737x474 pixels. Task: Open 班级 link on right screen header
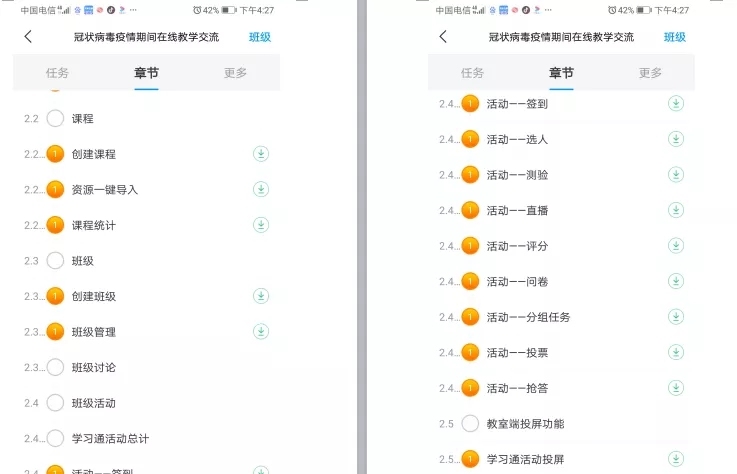(x=674, y=37)
